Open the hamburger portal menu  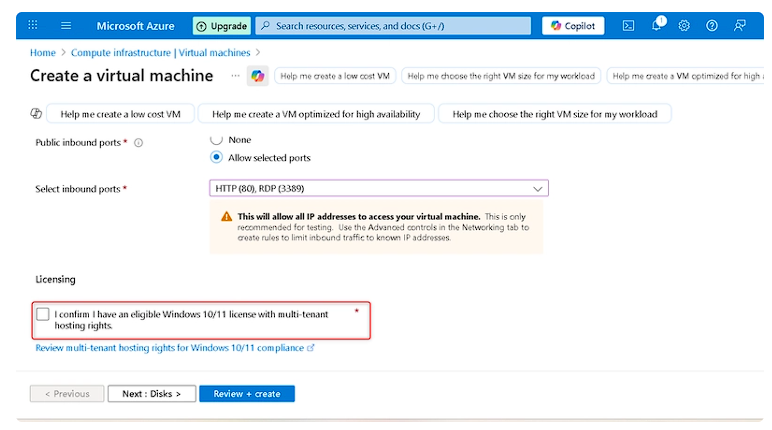66,26
